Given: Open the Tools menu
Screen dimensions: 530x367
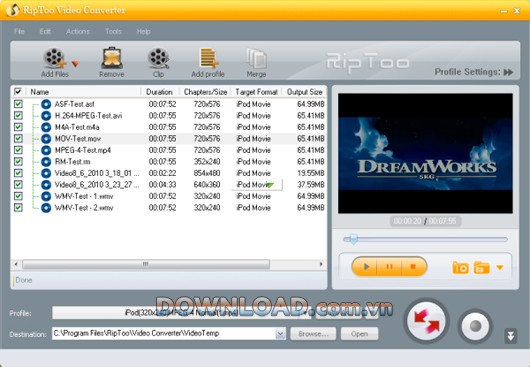Looking at the screenshot, I should [x=113, y=31].
